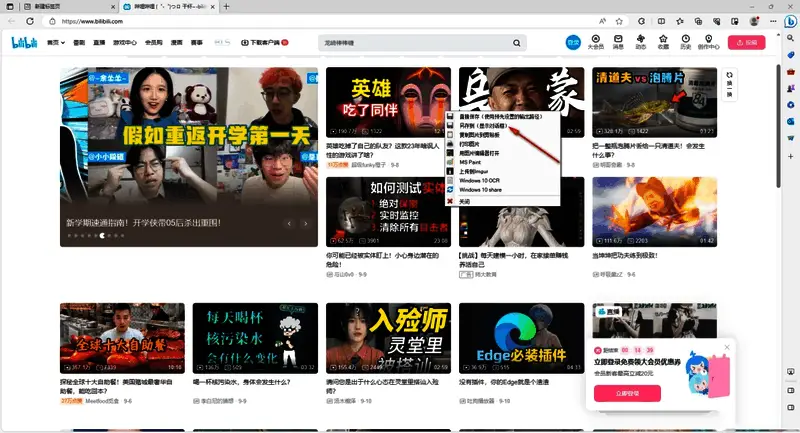Viewport: 800px width, 433px height.
Task: Open the Edge必装插件 video thumbnail
Action: (x=521, y=338)
